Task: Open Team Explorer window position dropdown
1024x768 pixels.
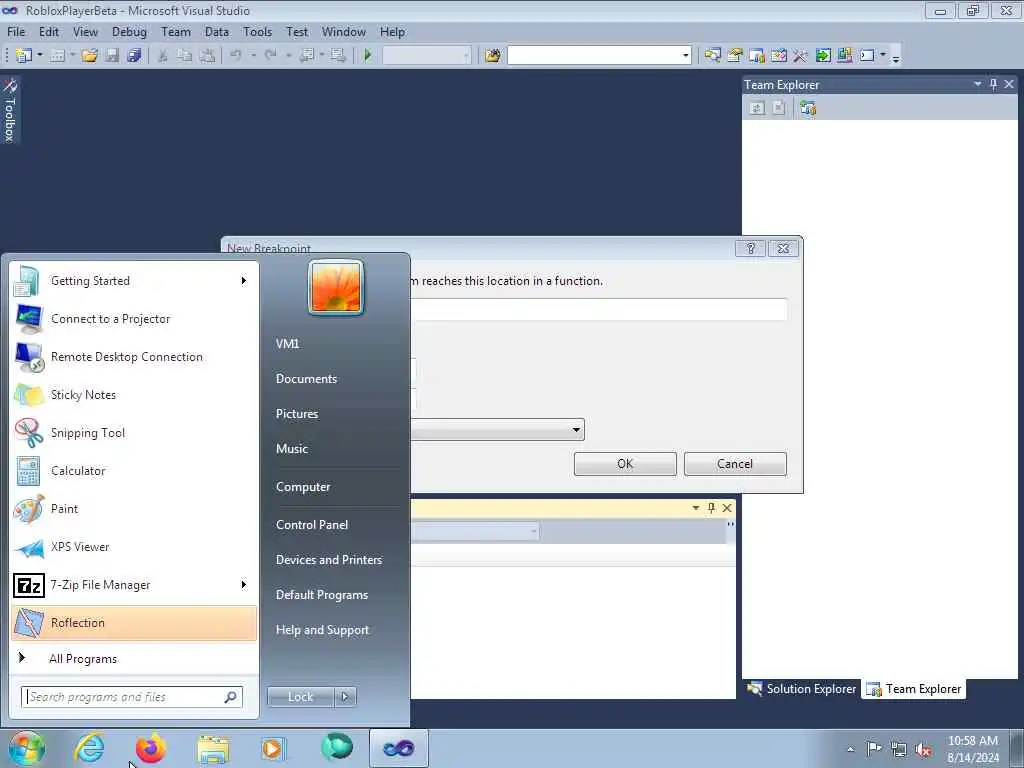Action: click(978, 84)
